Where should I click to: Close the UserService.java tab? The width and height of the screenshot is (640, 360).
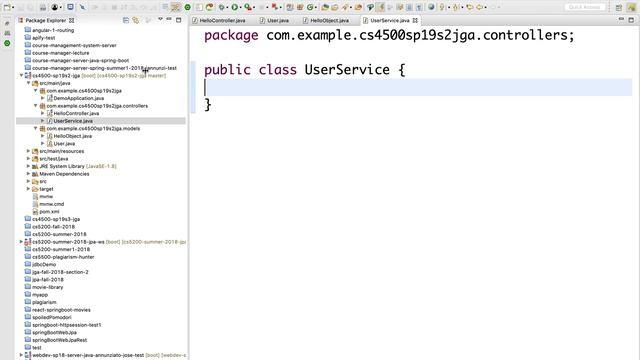coord(415,20)
